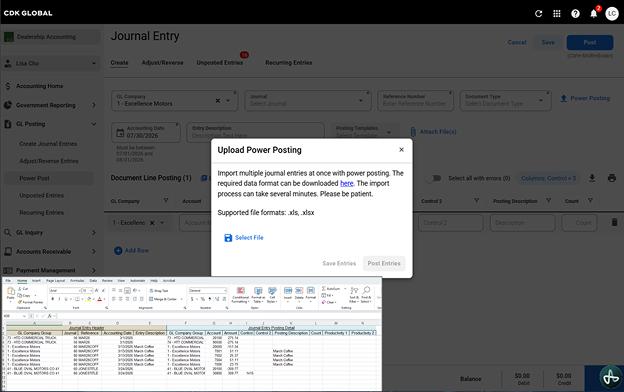Click Sort & Filter in Excel
This screenshot has height=392, width=624.
[354, 295]
